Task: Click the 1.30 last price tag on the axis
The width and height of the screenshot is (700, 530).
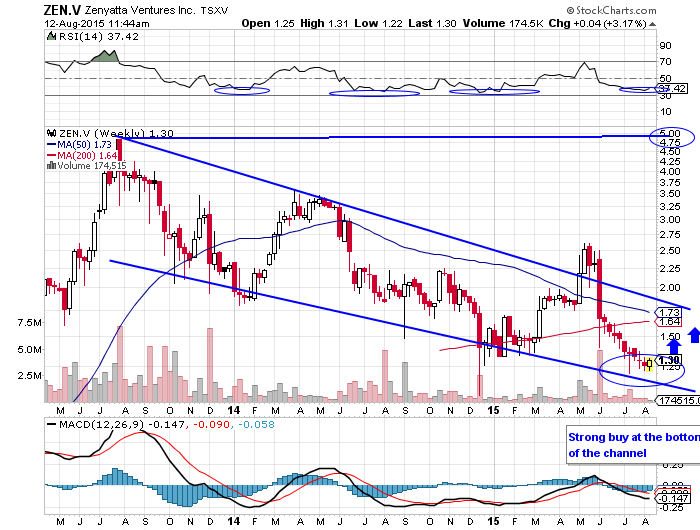Action: tap(669, 360)
